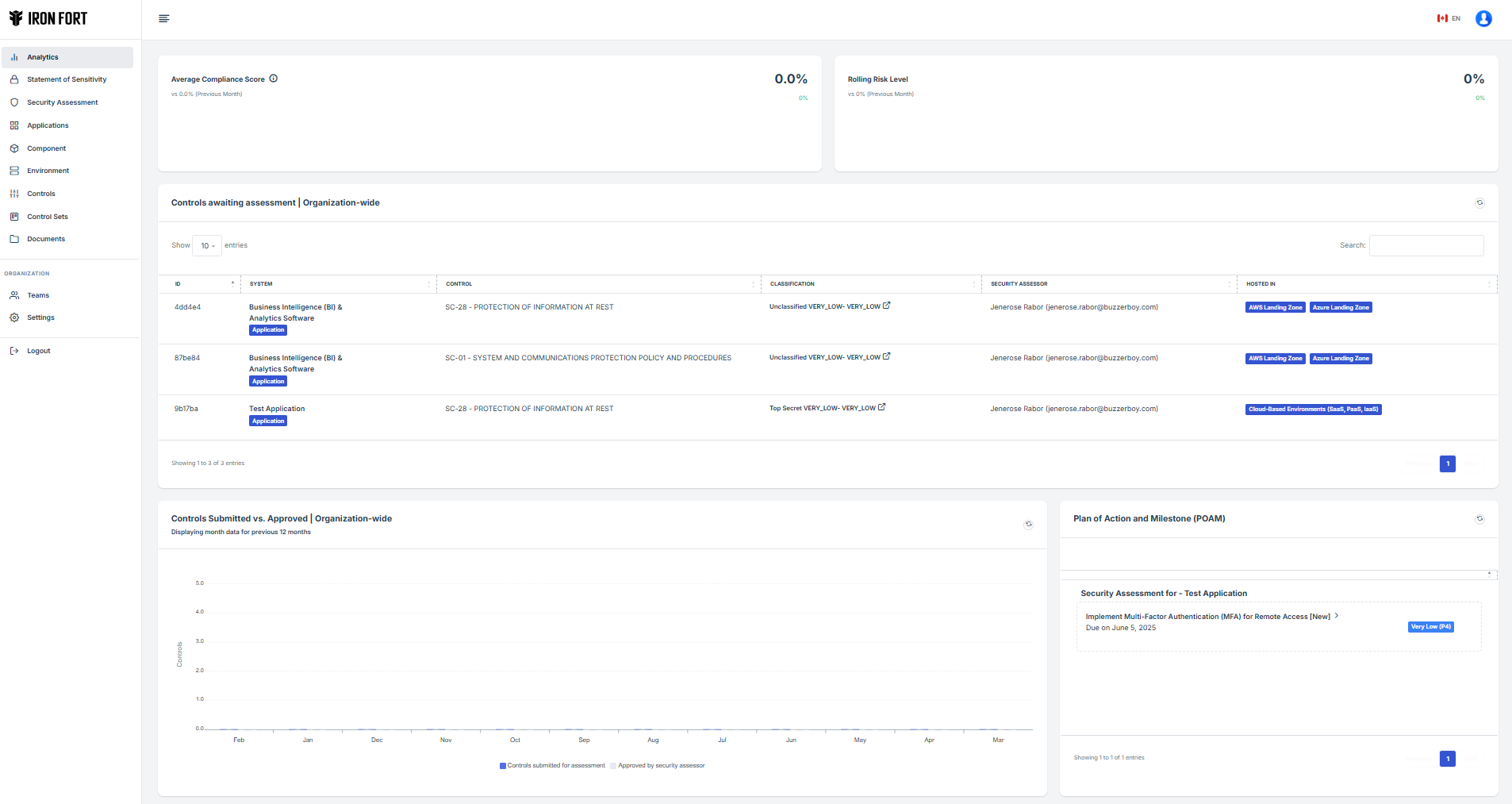This screenshot has height=804, width=1512.
Task: Open Control Sets in the sidebar
Action: tap(47, 217)
